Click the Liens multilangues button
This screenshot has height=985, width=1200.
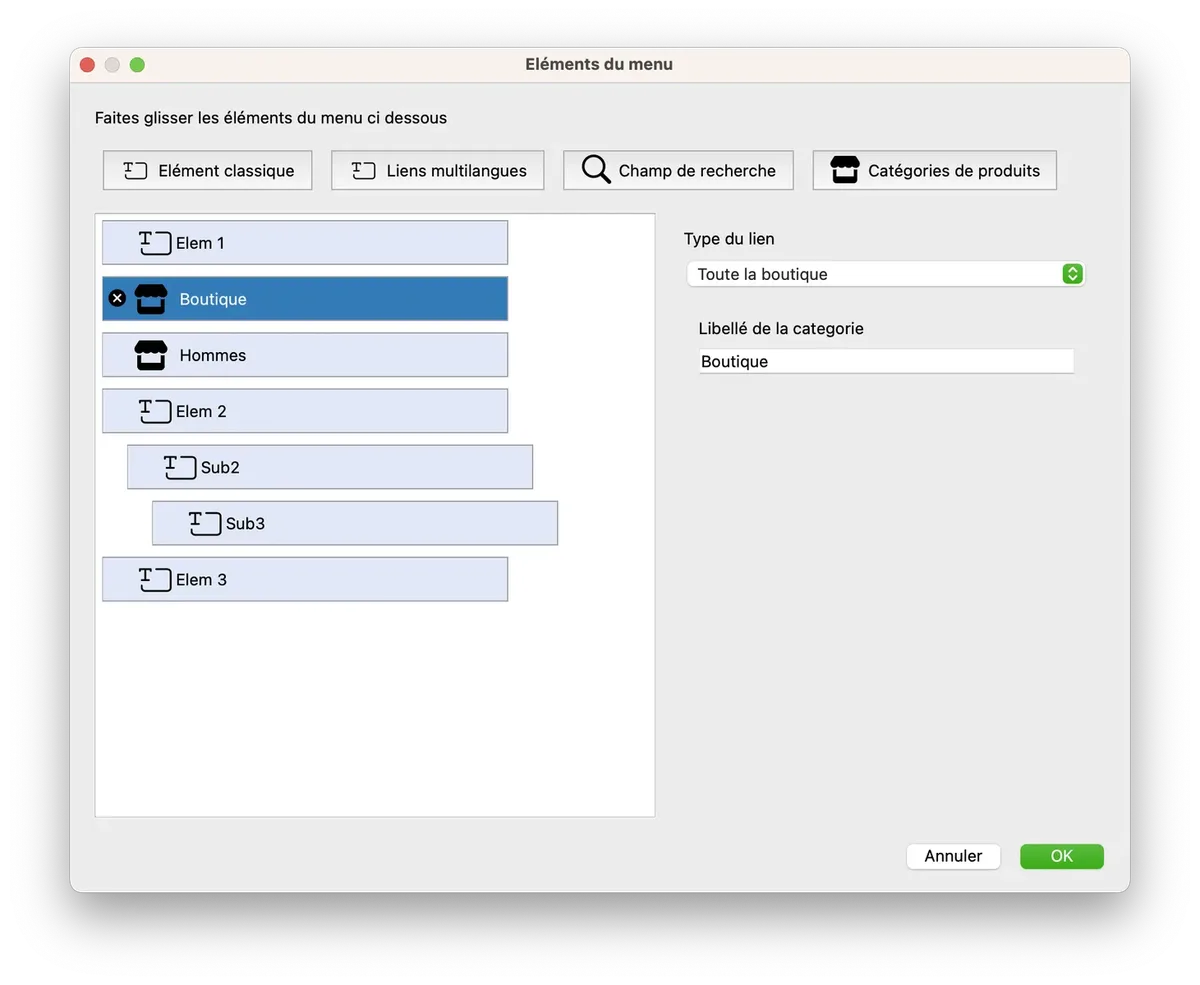tap(438, 170)
